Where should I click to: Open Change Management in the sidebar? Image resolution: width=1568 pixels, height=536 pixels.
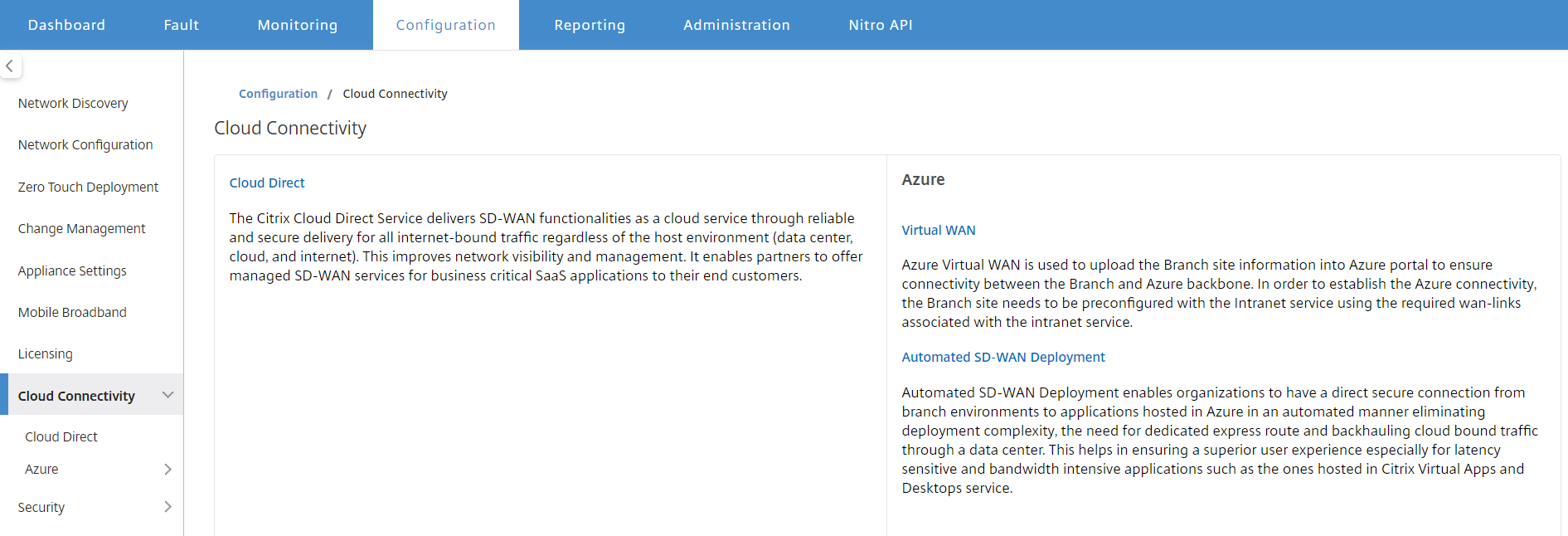81,228
